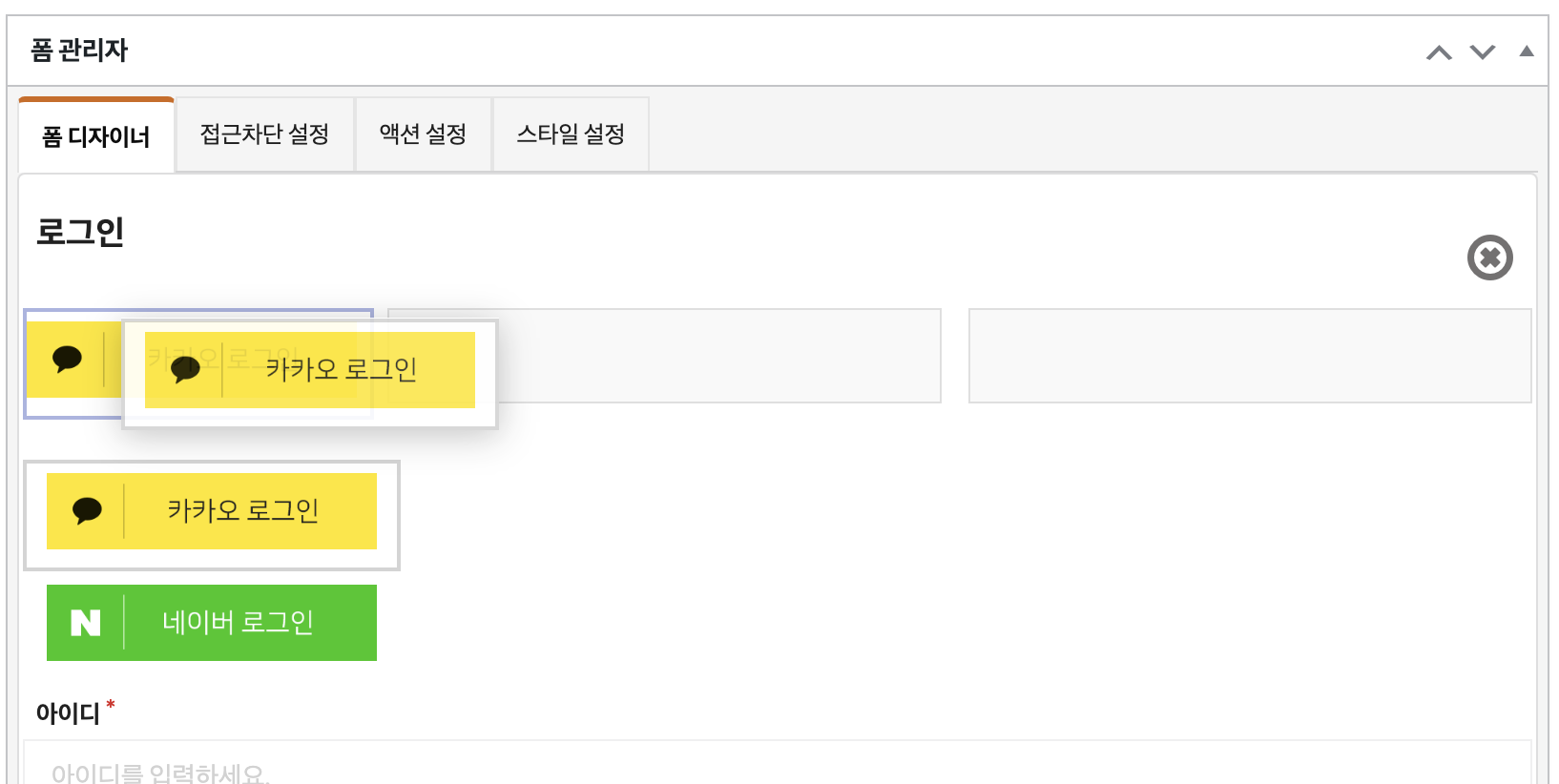Click the move-down chevron in the 폼 관리자 header
1559x784 pixels.
point(1482,52)
